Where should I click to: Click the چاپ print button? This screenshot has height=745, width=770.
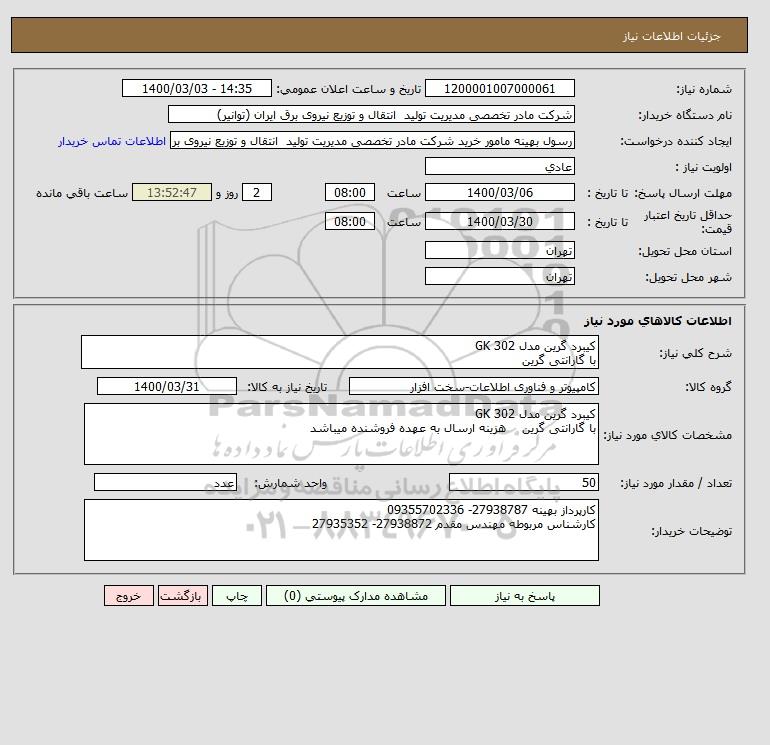click(237, 595)
